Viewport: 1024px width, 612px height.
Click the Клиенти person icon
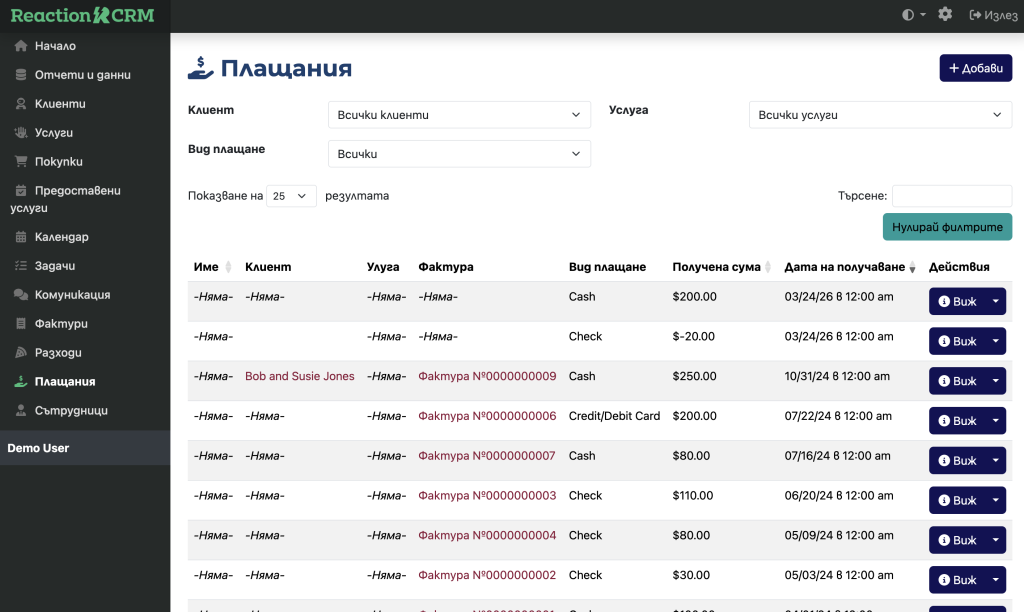21,104
